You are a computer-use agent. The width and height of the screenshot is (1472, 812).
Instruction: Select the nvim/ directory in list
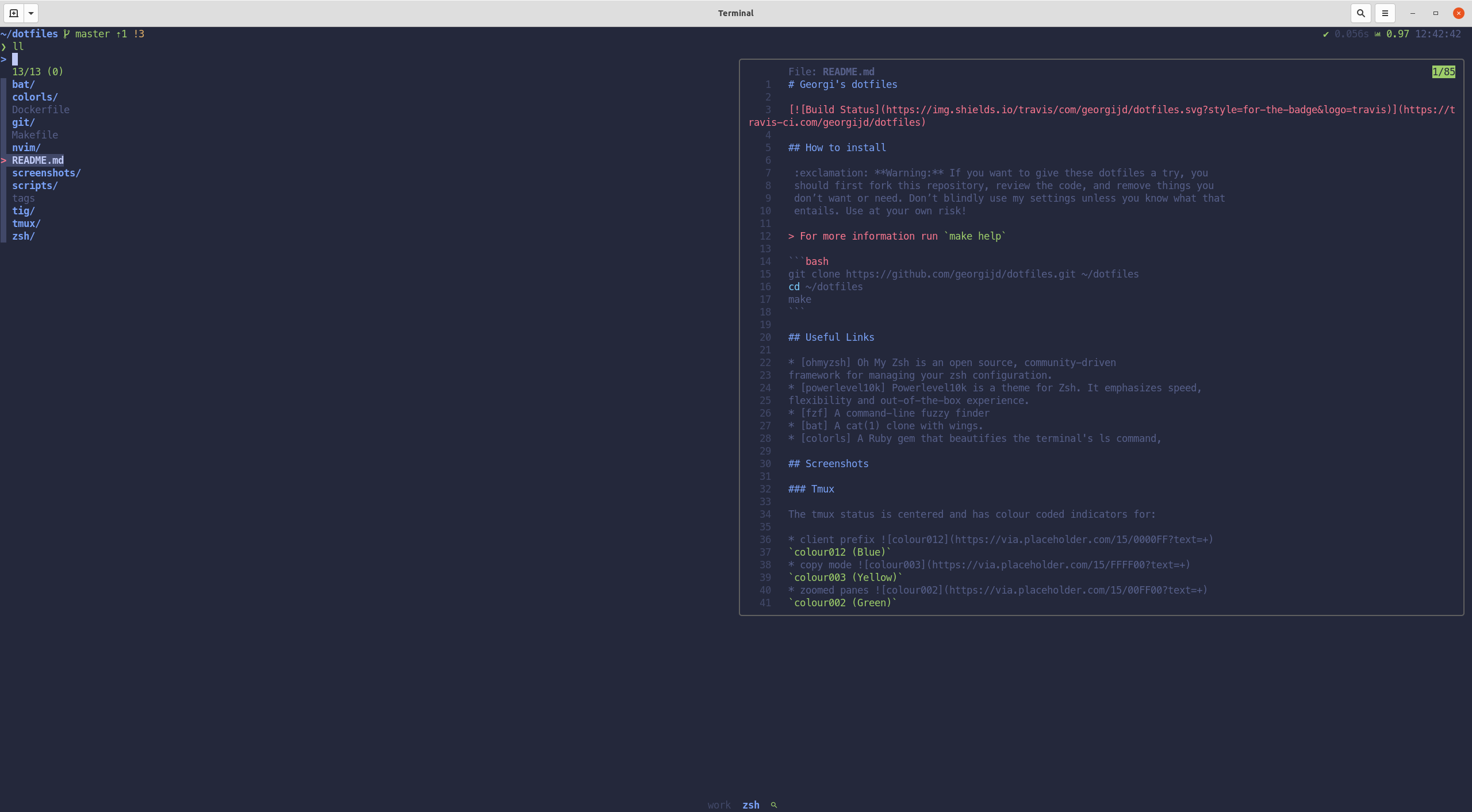(26, 148)
